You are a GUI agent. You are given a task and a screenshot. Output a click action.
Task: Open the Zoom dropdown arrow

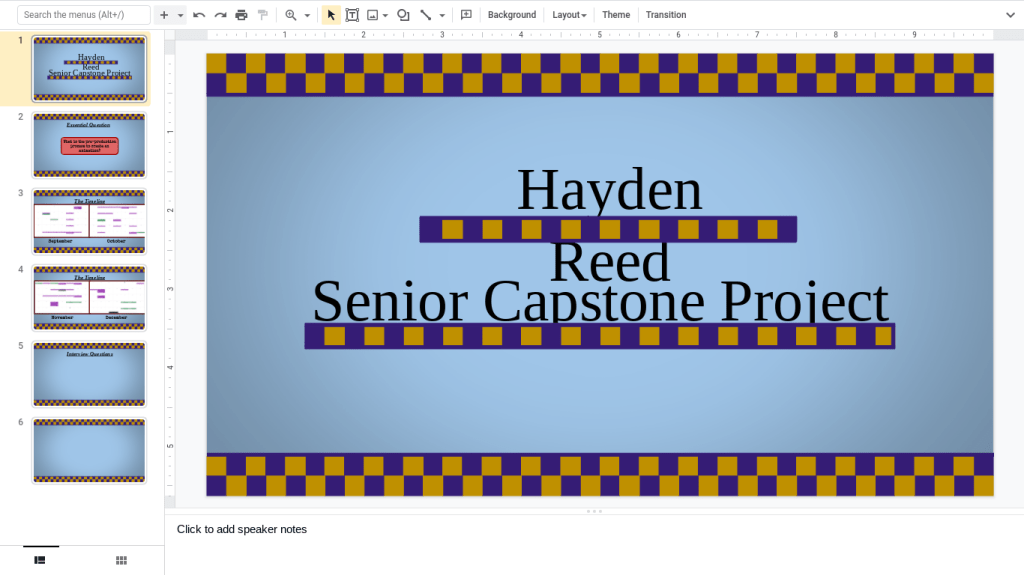coord(307,15)
